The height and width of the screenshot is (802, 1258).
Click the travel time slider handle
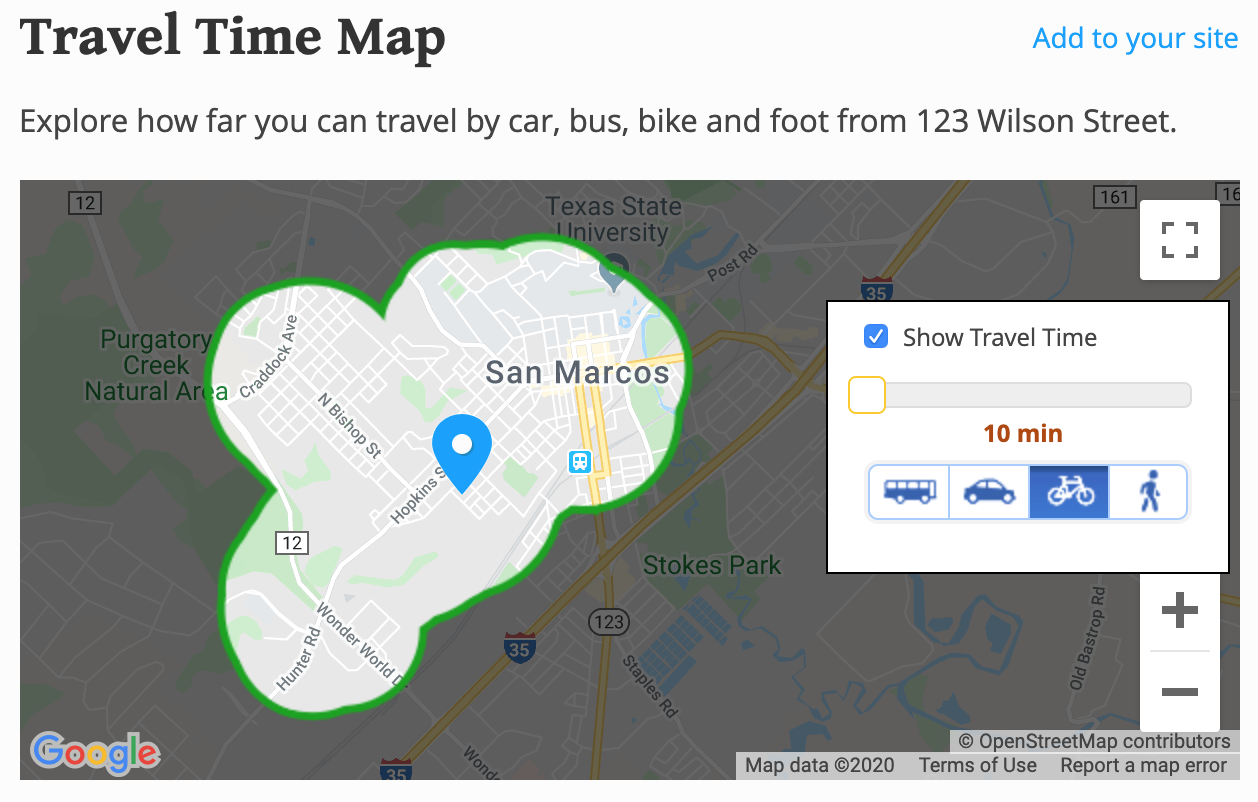pos(867,395)
